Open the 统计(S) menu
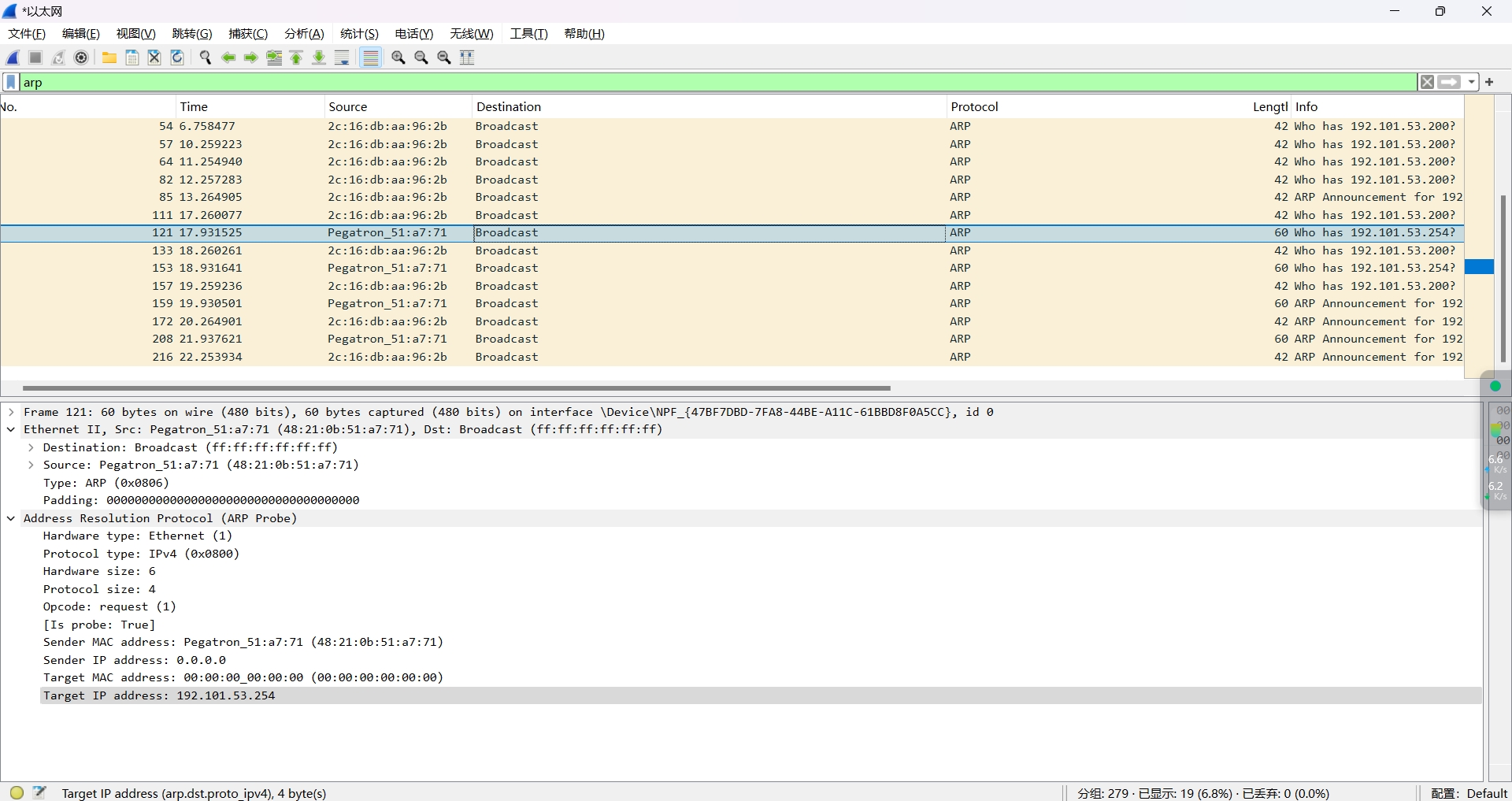 (x=359, y=34)
